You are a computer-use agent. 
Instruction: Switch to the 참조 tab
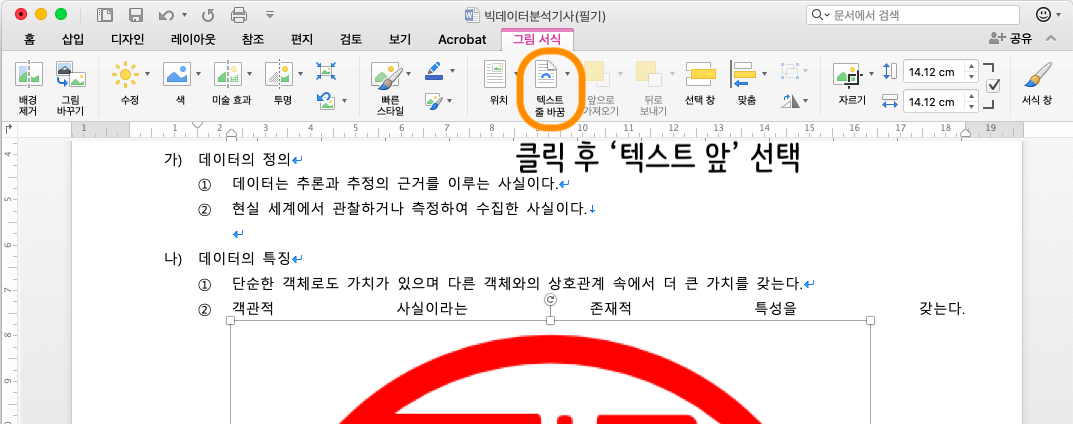point(253,39)
